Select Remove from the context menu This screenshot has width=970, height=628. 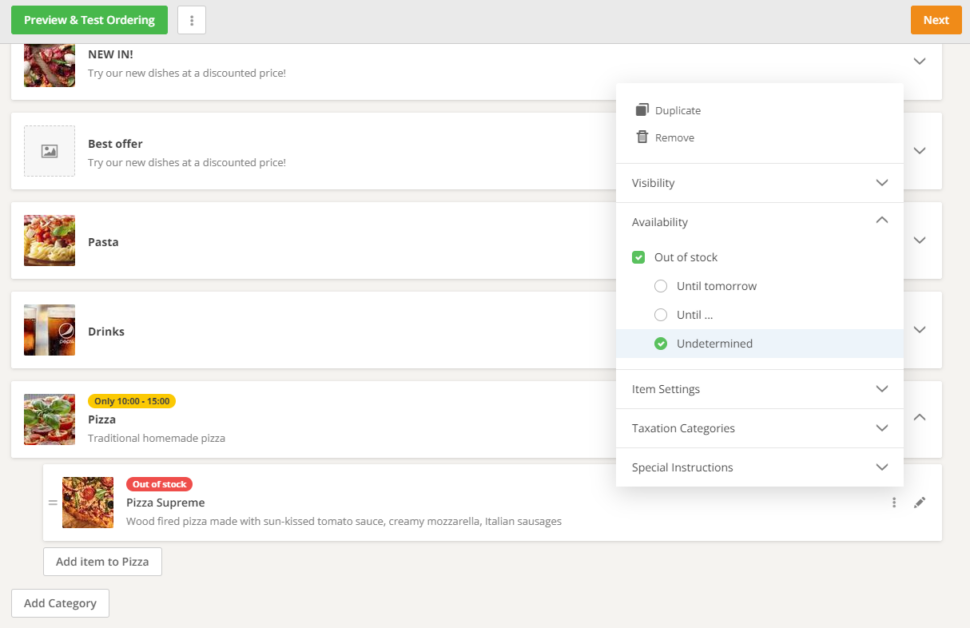[673, 137]
